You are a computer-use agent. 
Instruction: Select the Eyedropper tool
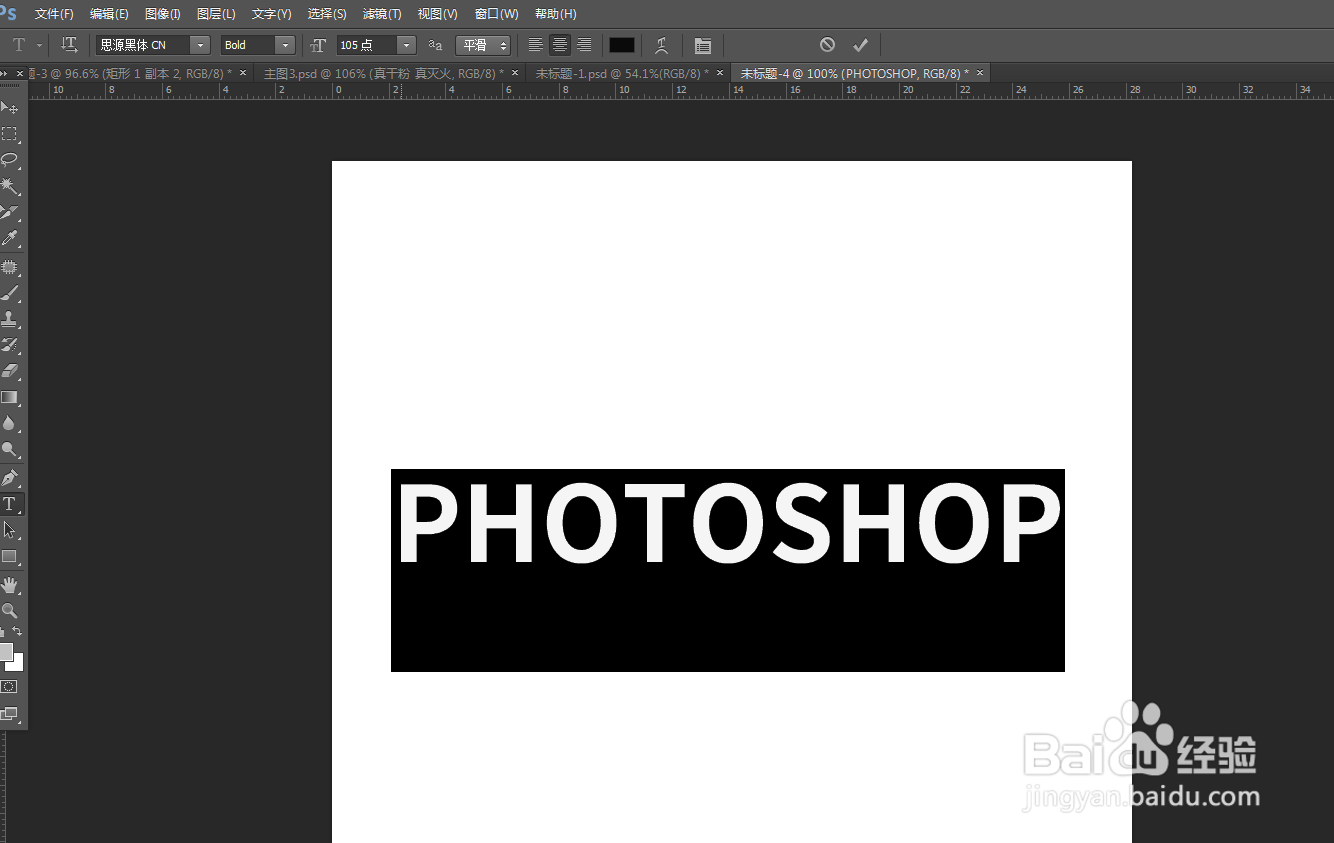[10, 238]
